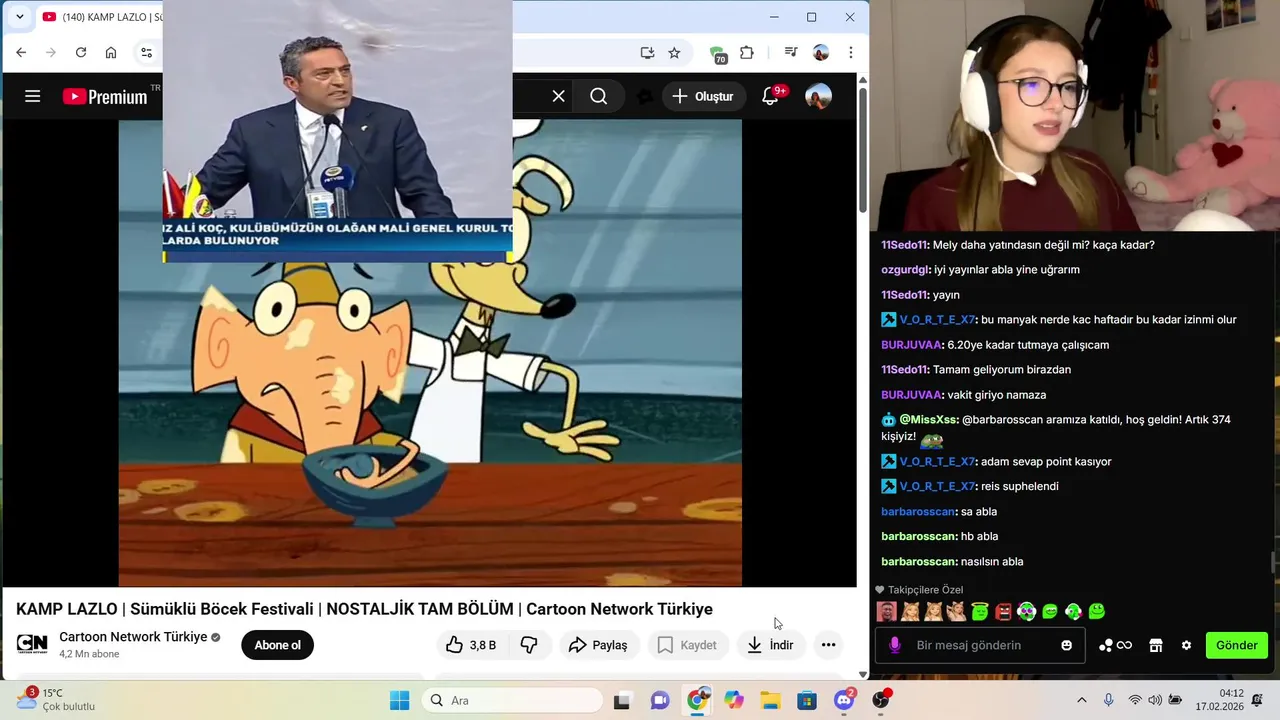Like the video showing 3,8 B
The height and width of the screenshot is (720, 1280).
[470, 645]
